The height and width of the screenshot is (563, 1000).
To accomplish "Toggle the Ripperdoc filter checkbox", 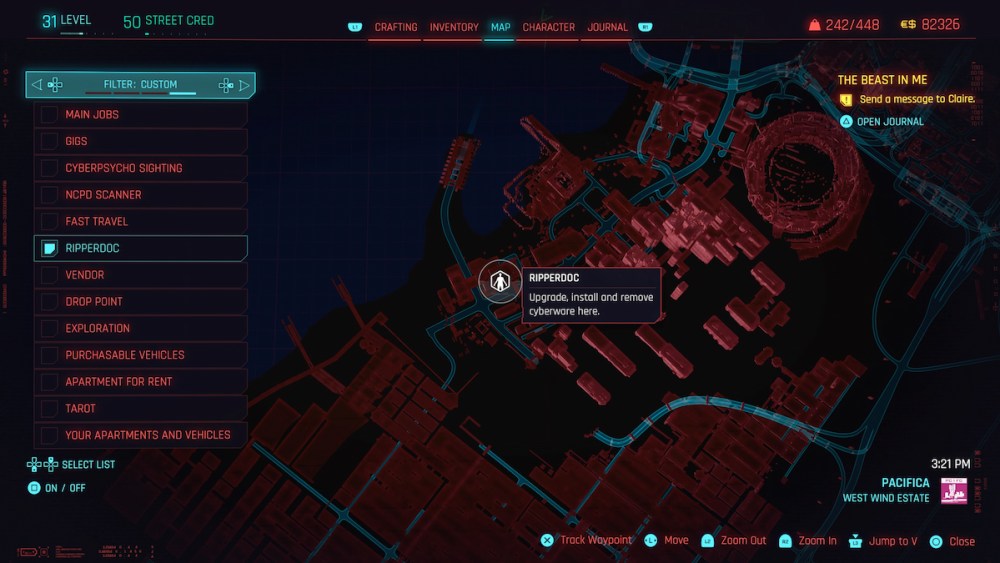I will point(49,248).
